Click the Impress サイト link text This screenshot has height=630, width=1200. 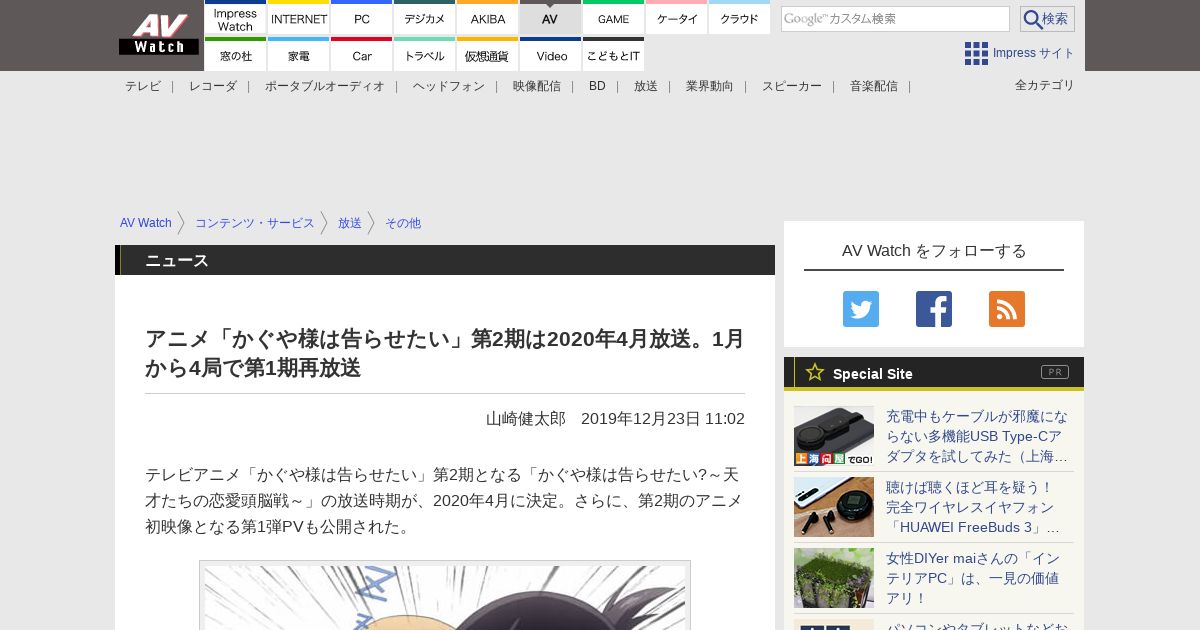pos(1034,53)
